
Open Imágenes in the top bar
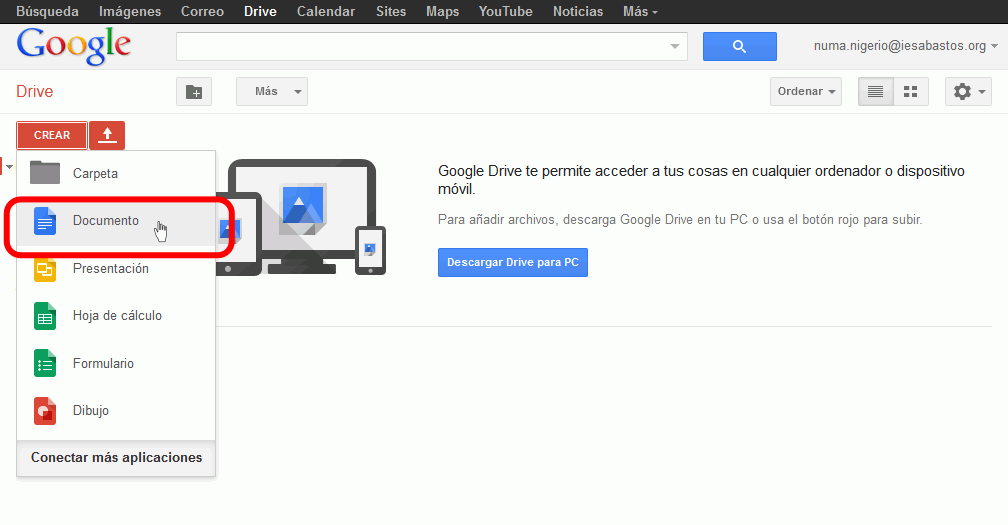129,12
